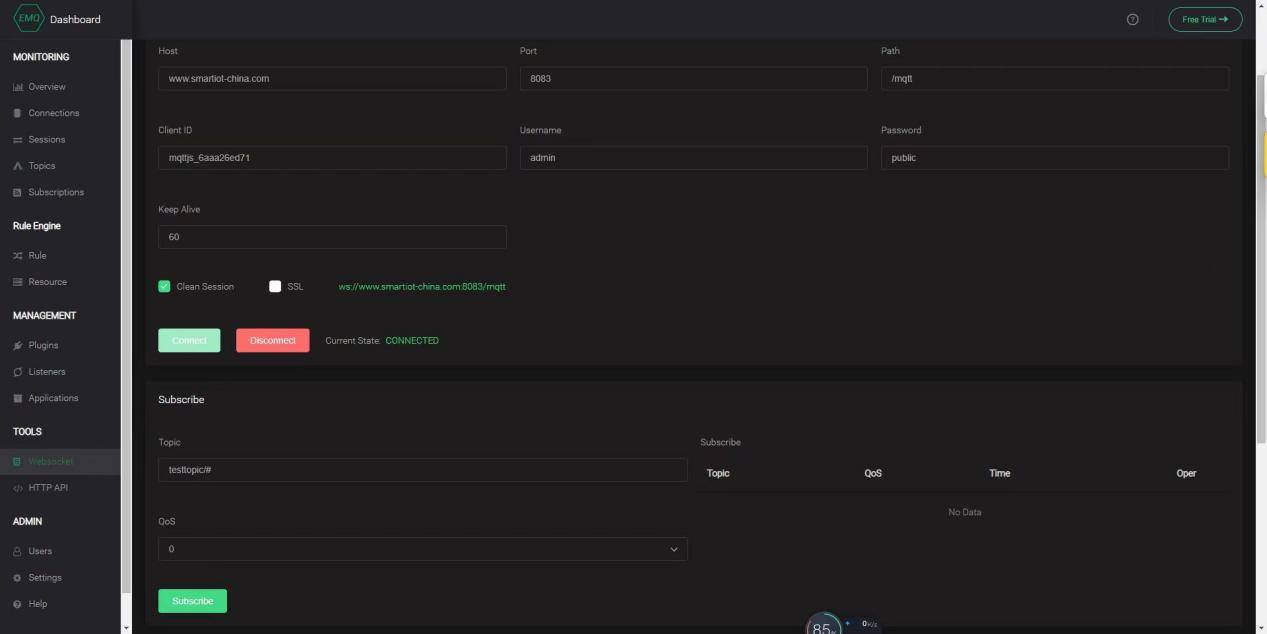Open the HTTP API tools page
The width and height of the screenshot is (1267, 634).
48,488
